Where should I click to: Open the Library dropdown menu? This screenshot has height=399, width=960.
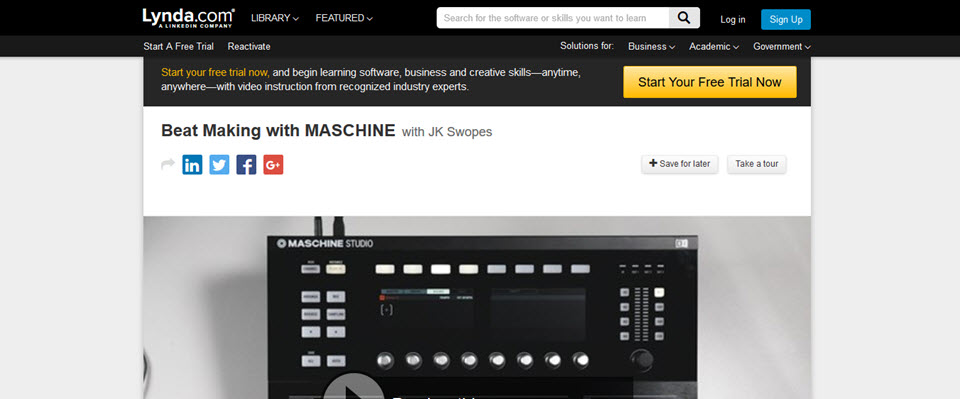(x=275, y=18)
